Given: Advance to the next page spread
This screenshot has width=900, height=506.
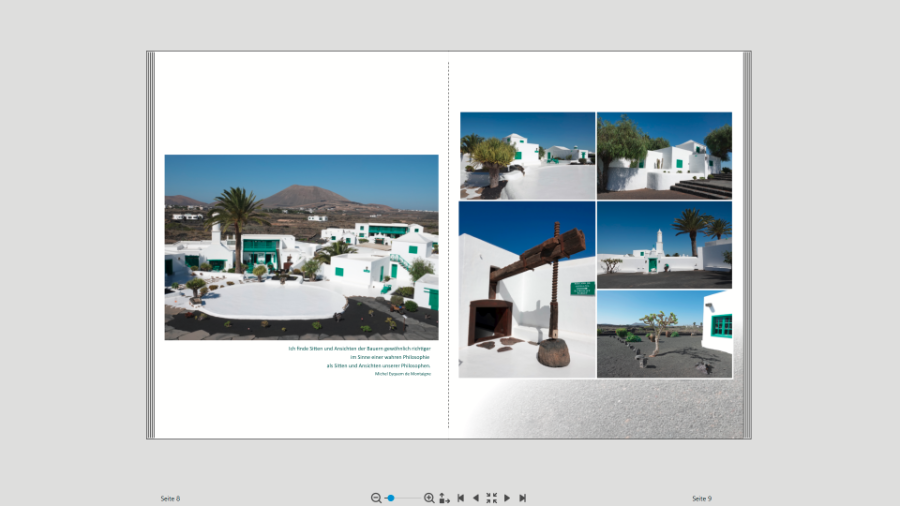Looking at the screenshot, I should [x=507, y=498].
